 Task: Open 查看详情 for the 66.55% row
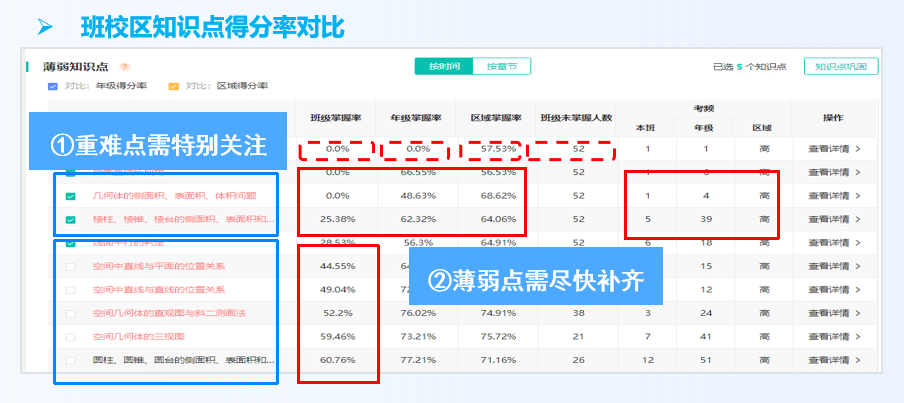pyautogui.click(x=834, y=172)
